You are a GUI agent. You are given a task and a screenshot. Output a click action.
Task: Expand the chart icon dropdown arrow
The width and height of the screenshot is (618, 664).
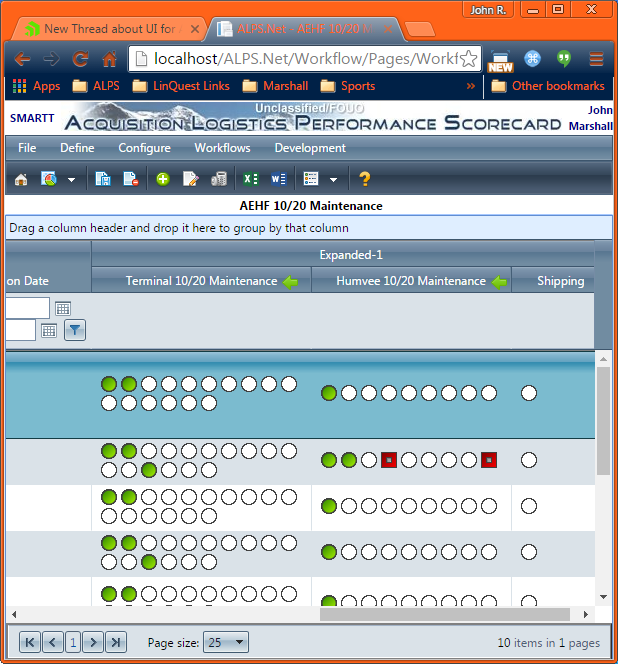[72, 180]
